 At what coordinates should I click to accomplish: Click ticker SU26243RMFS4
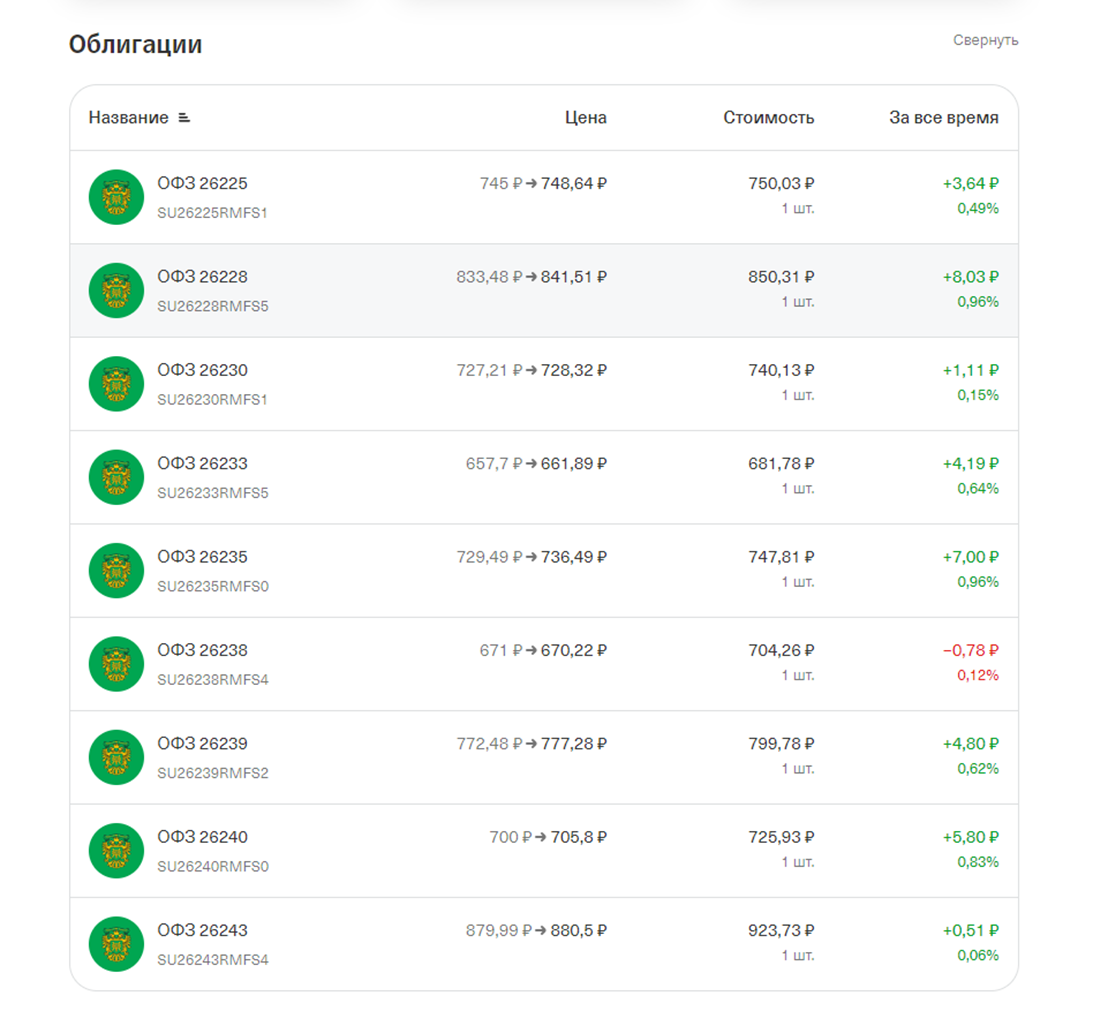point(212,960)
